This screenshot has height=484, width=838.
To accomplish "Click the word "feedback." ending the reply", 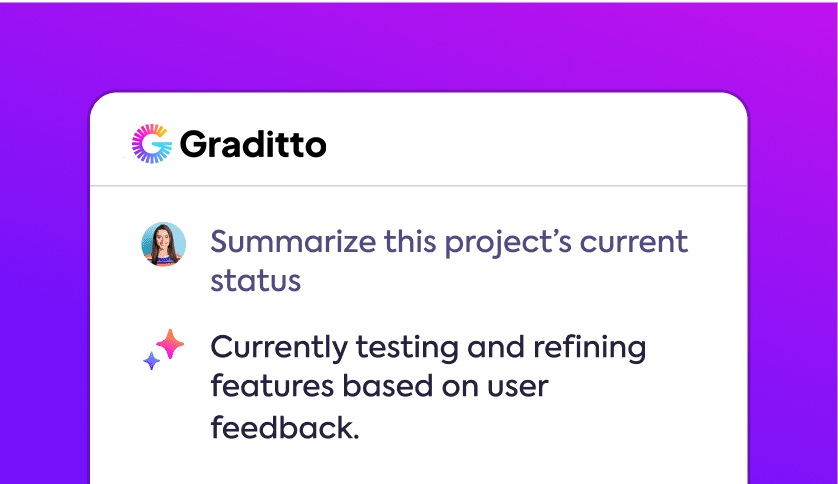I will tap(285, 427).
